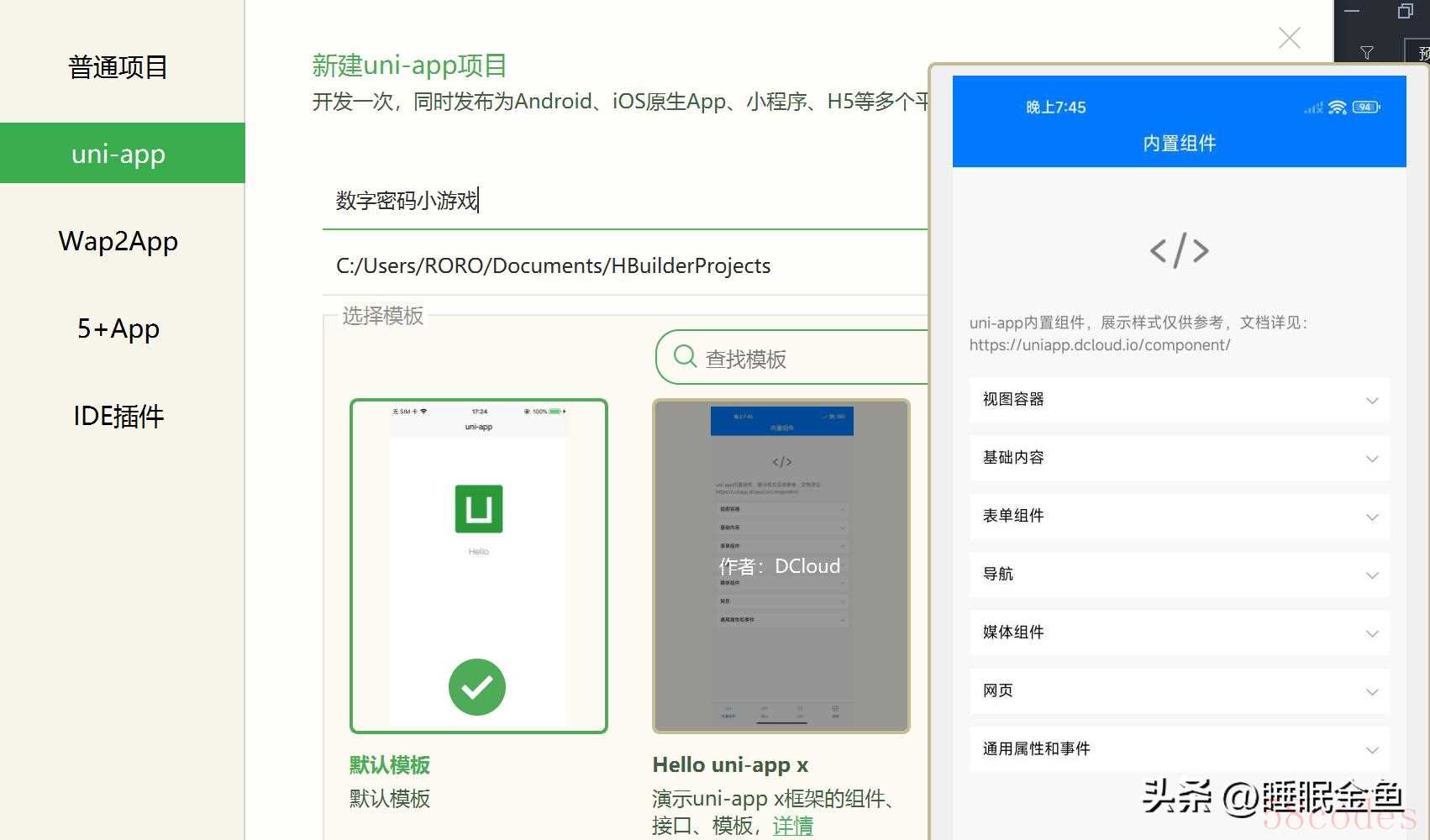The image size is (1430, 840).
Task: Expand the 导航 section
Action: [1179, 575]
